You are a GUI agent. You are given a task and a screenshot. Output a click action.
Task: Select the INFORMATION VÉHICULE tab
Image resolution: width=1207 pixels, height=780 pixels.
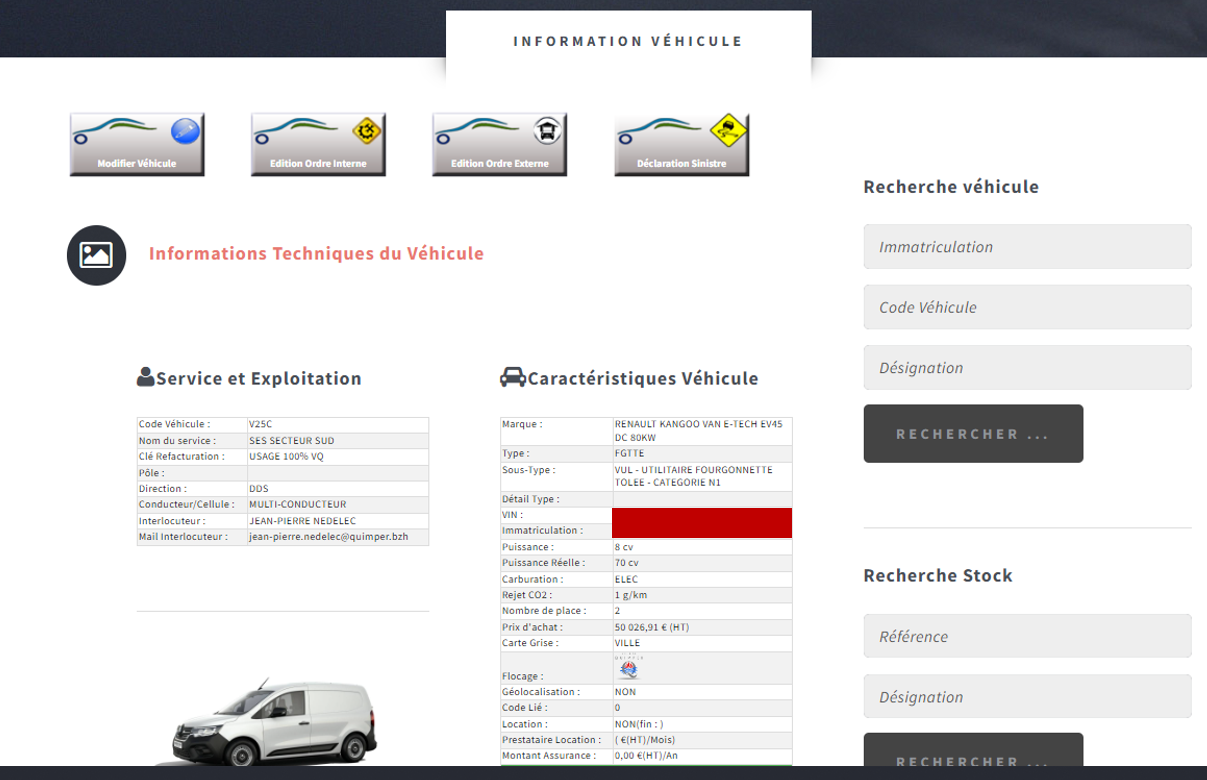(x=628, y=42)
